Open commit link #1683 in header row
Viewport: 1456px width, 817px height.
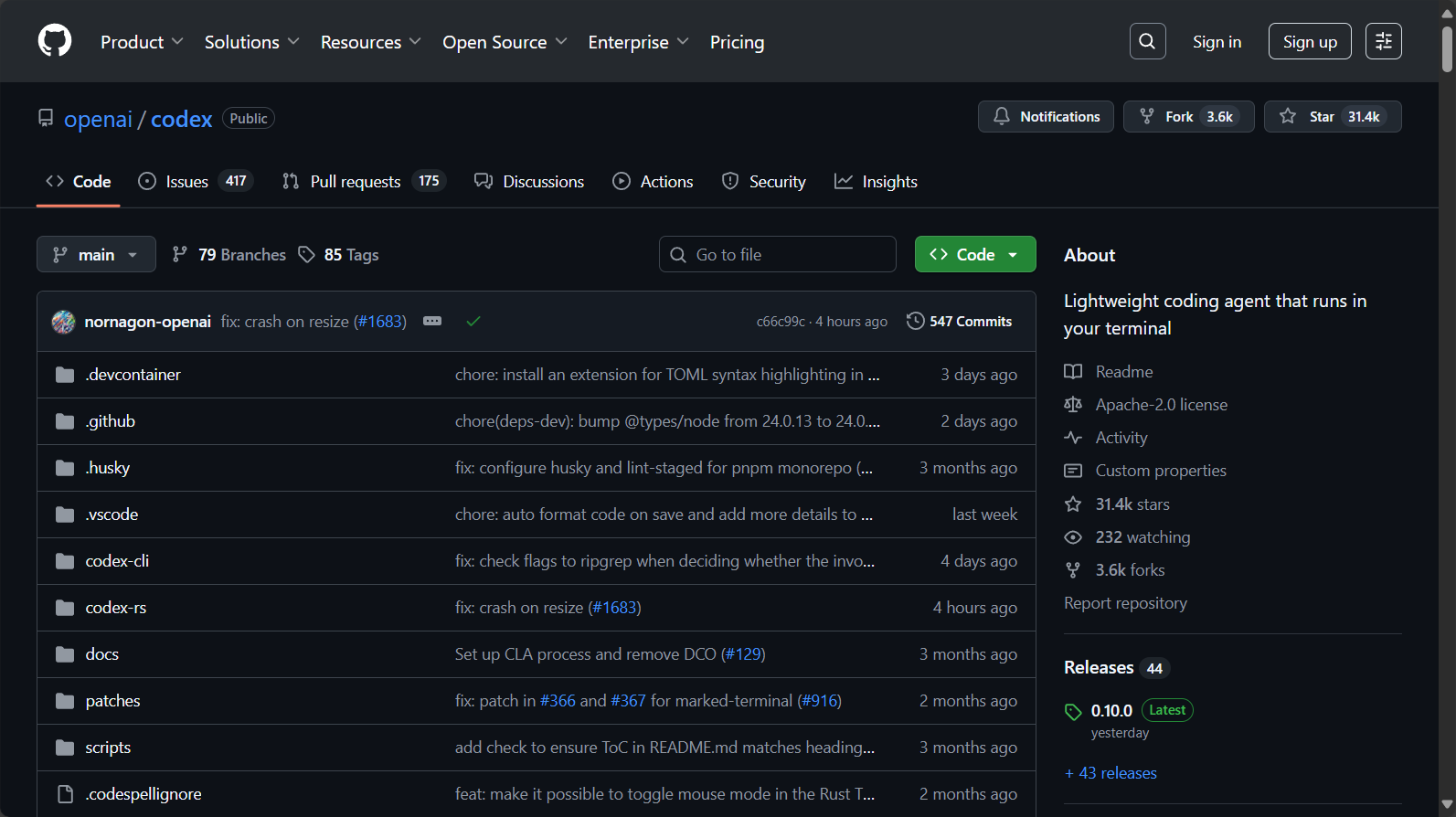[380, 322]
